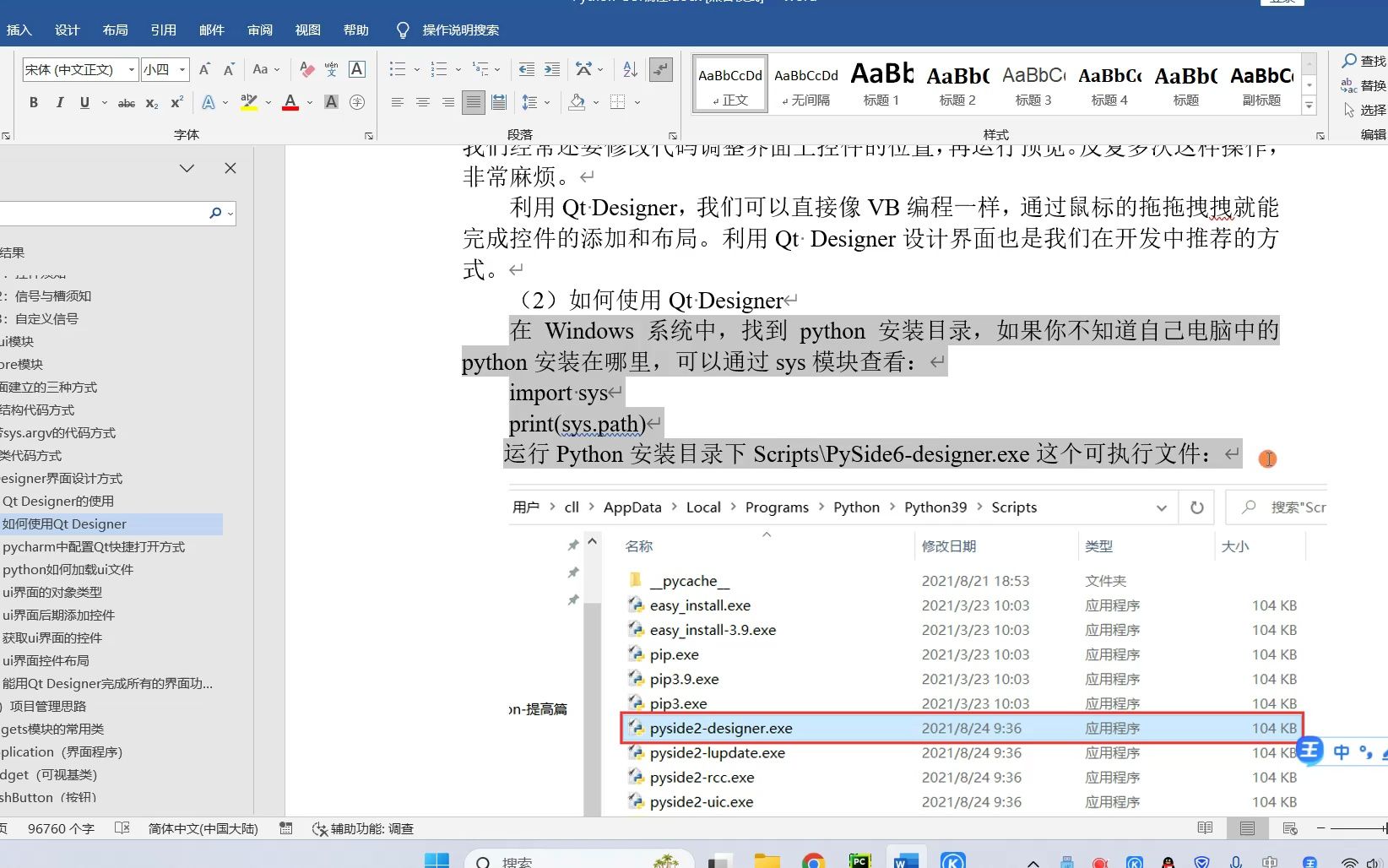Align text right

pyautogui.click(x=447, y=102)
